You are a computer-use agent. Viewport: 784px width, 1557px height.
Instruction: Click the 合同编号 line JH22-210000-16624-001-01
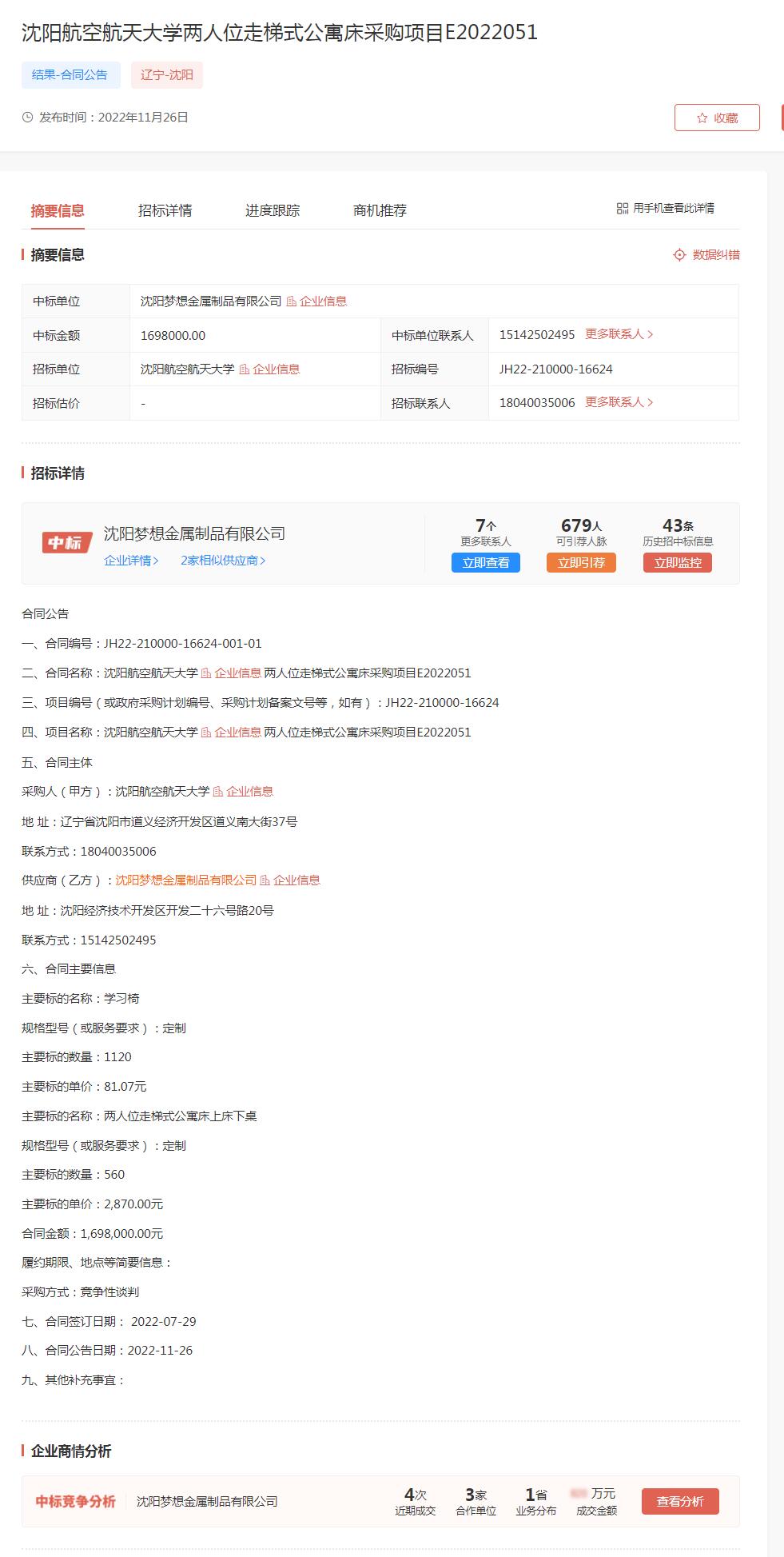point(141,644)
